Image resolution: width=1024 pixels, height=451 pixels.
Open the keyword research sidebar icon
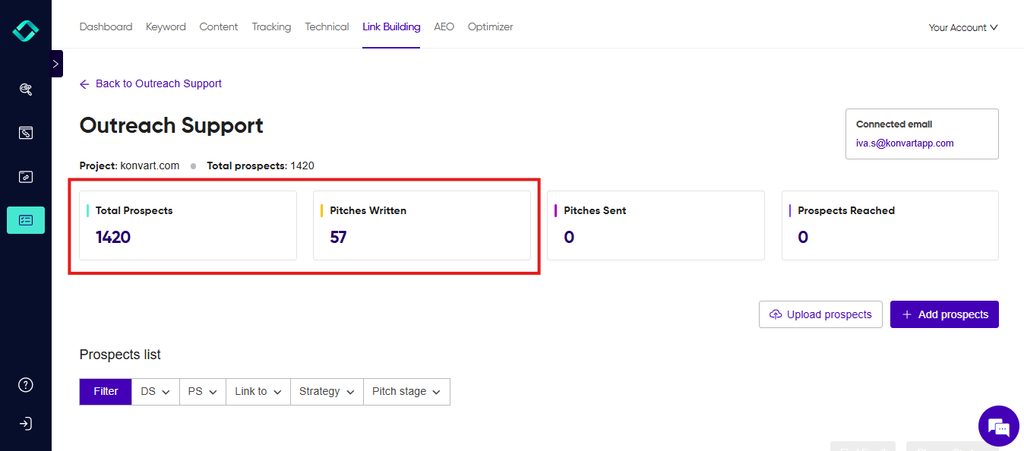[x=25, y=89]
